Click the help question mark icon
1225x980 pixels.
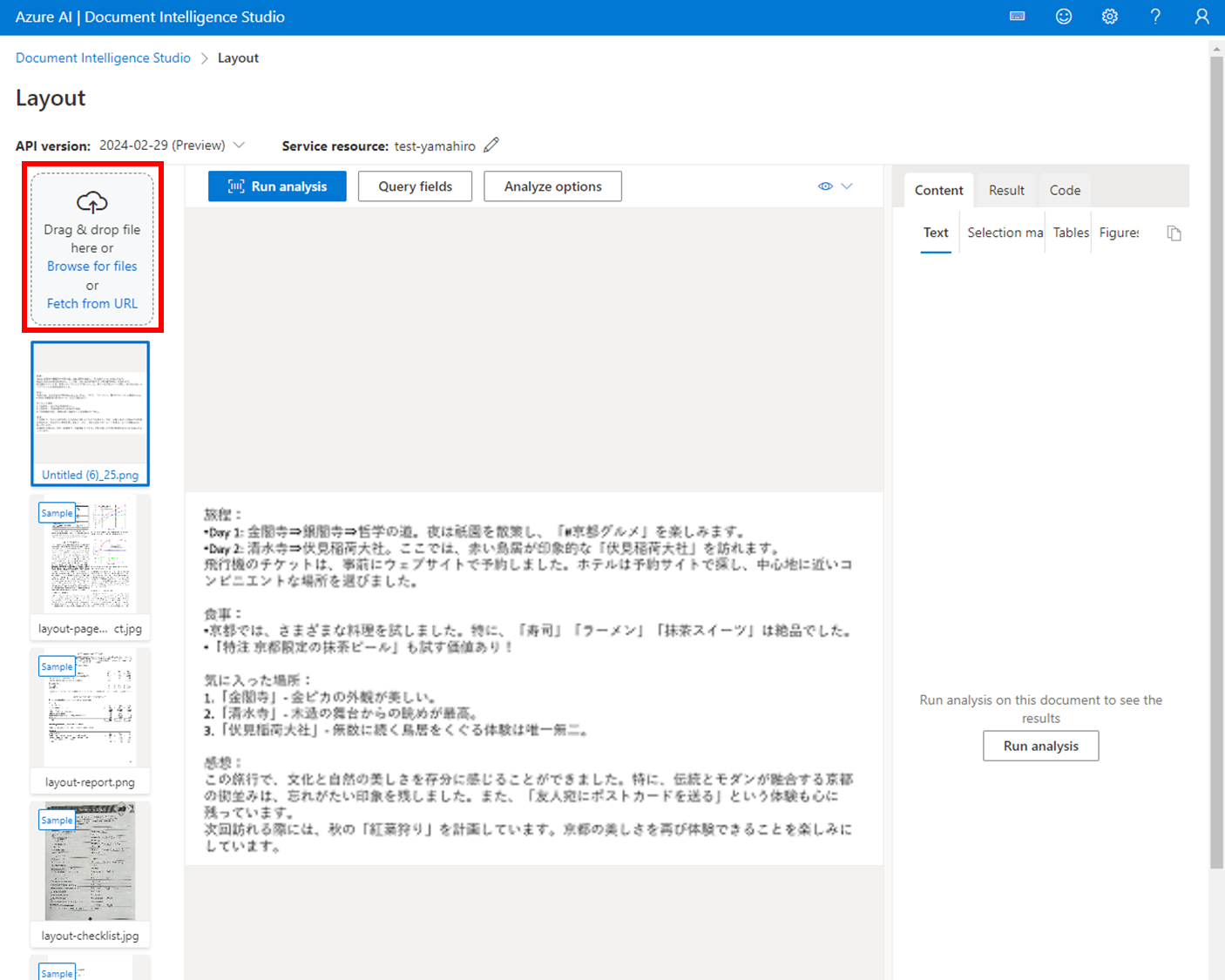(x=1155, y=17)
